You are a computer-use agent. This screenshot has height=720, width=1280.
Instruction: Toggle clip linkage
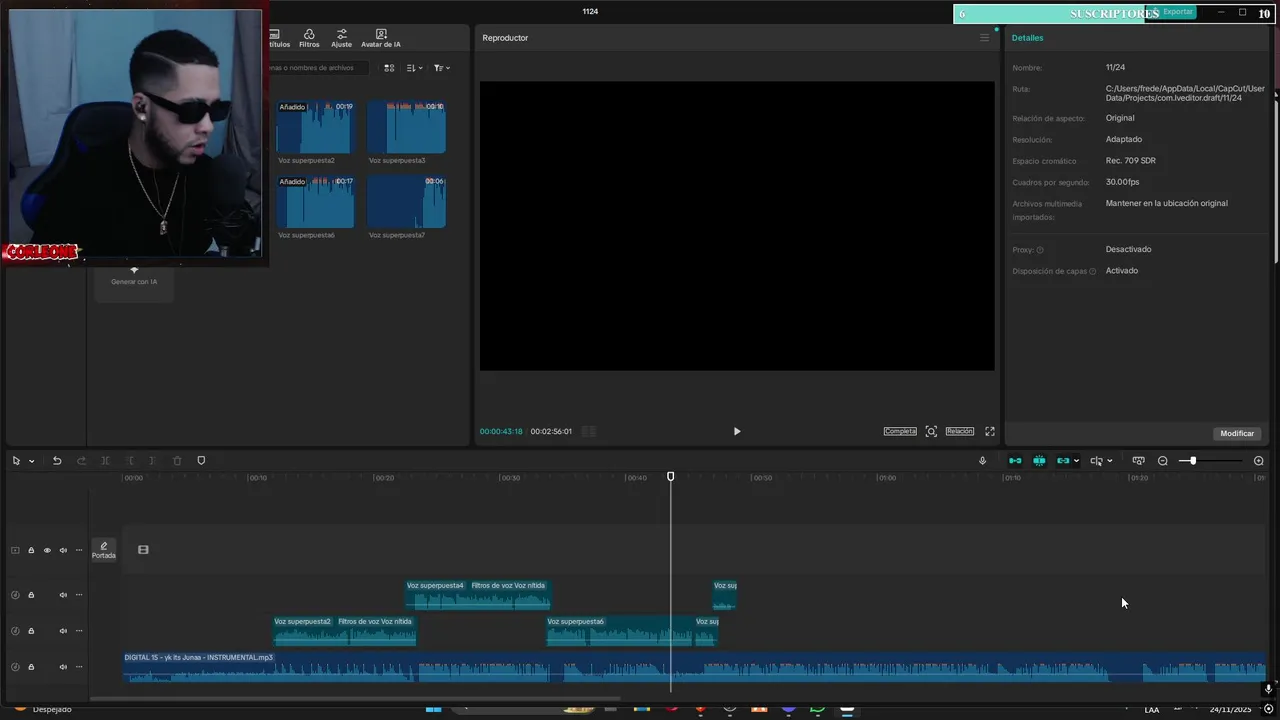tap(1063, 460)
